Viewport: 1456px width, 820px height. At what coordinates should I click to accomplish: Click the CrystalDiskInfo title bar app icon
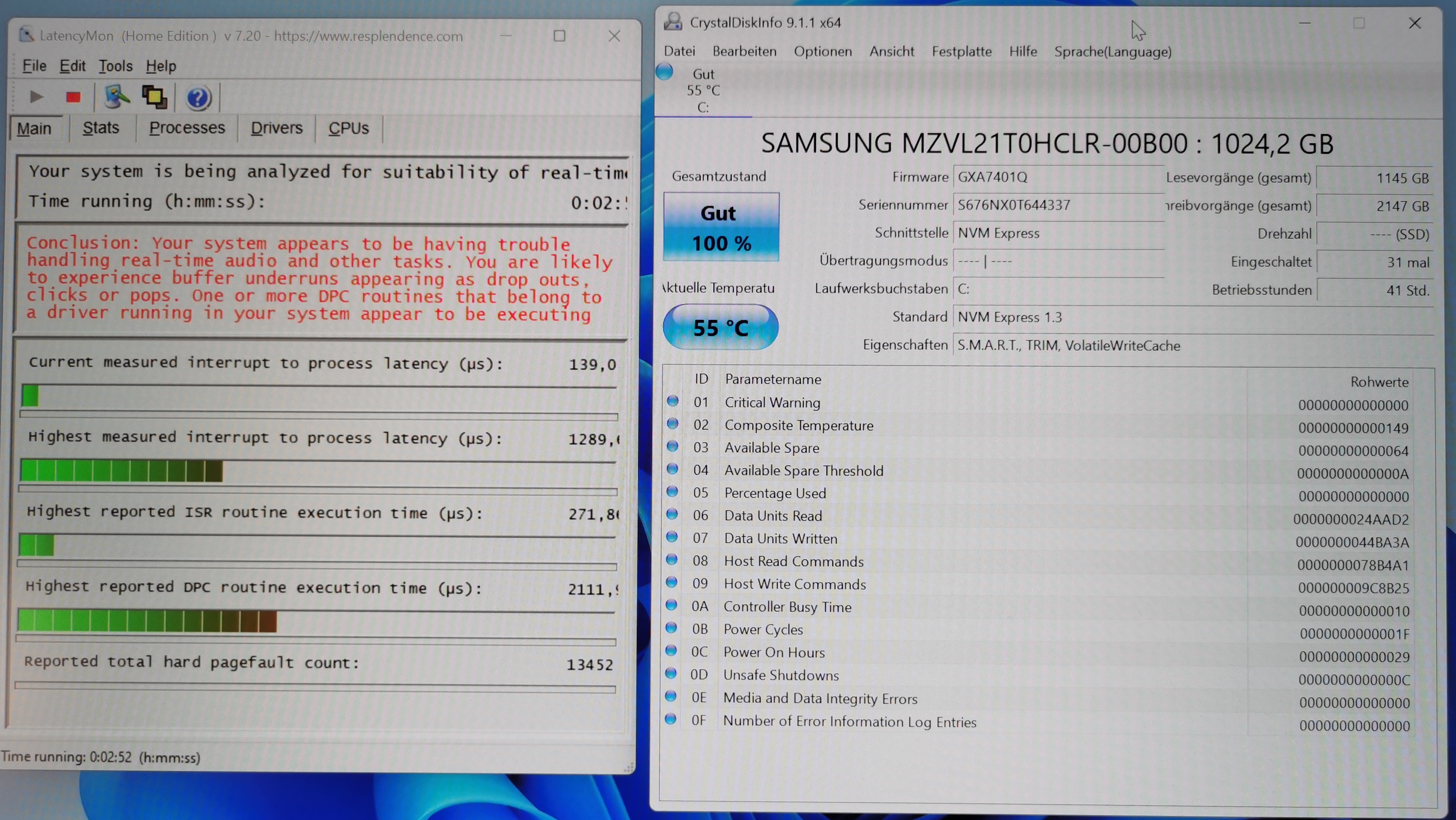click(x=673, y=22)
